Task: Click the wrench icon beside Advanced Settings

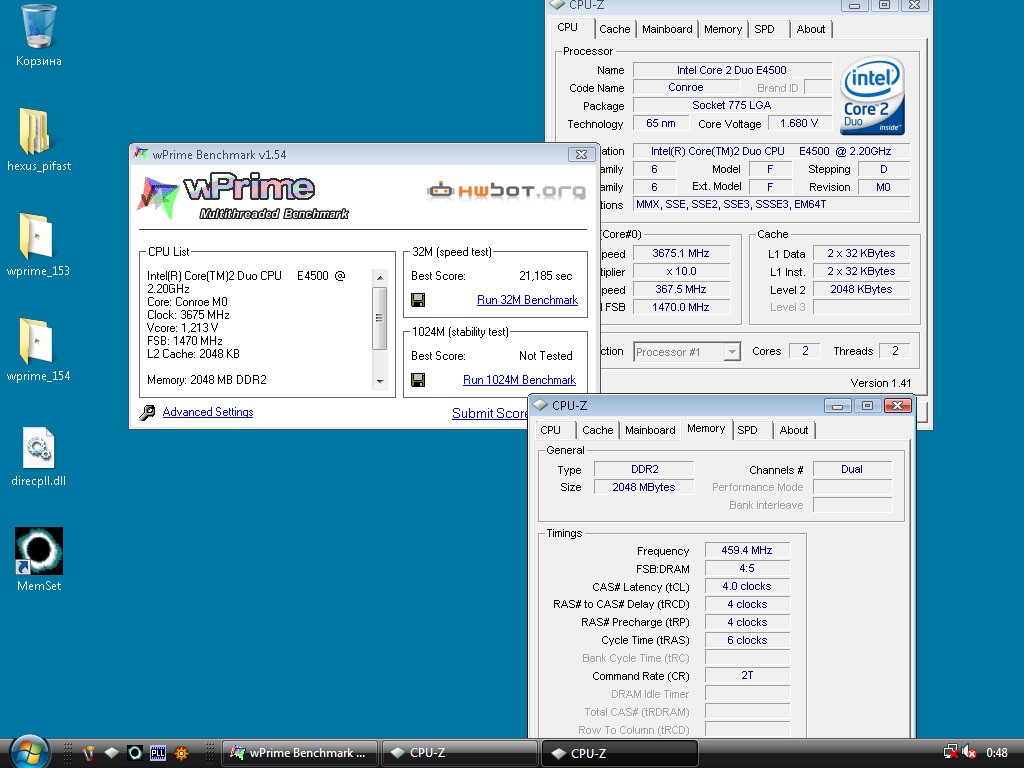Action: tap(148, 412)
